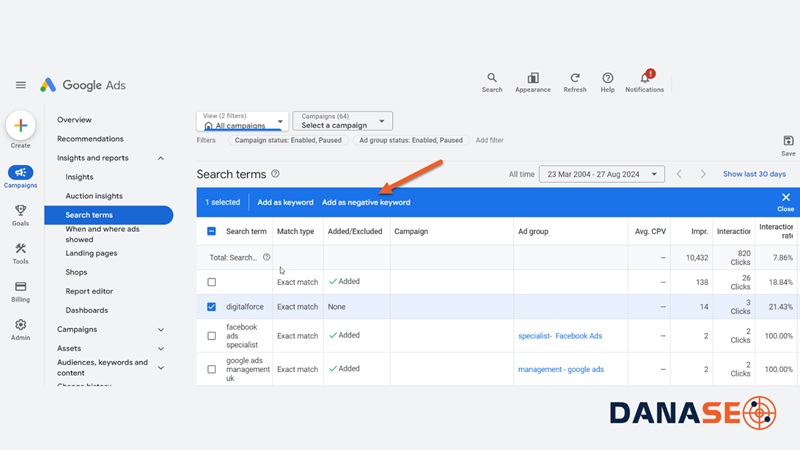Select Search terms in the sidebar
The height and width of the screenshot is (450, 800).
coord(109,215)
